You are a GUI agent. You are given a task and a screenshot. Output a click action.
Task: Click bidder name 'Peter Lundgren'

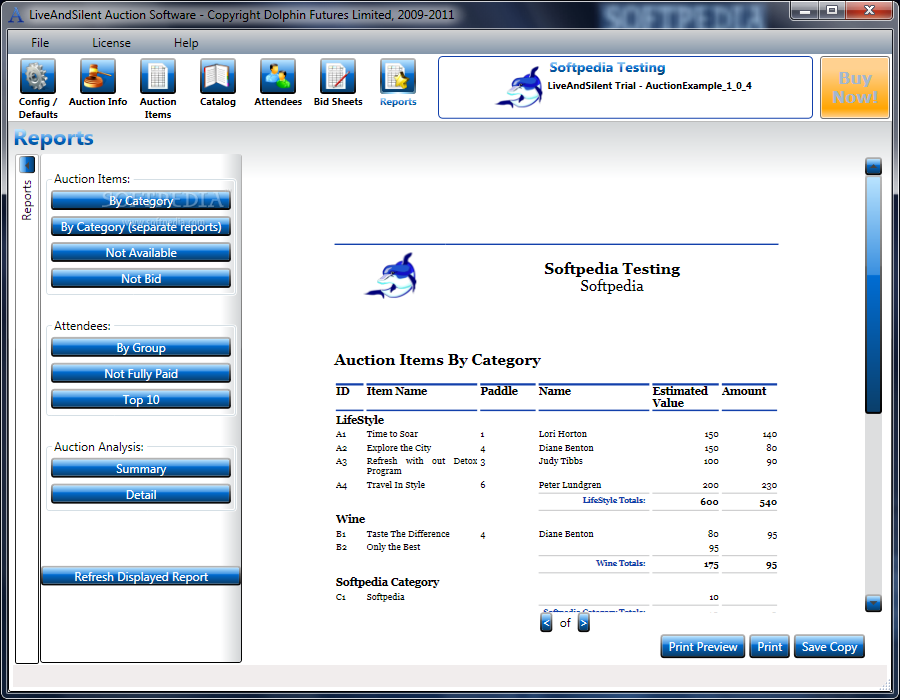[x=570, y=485]
